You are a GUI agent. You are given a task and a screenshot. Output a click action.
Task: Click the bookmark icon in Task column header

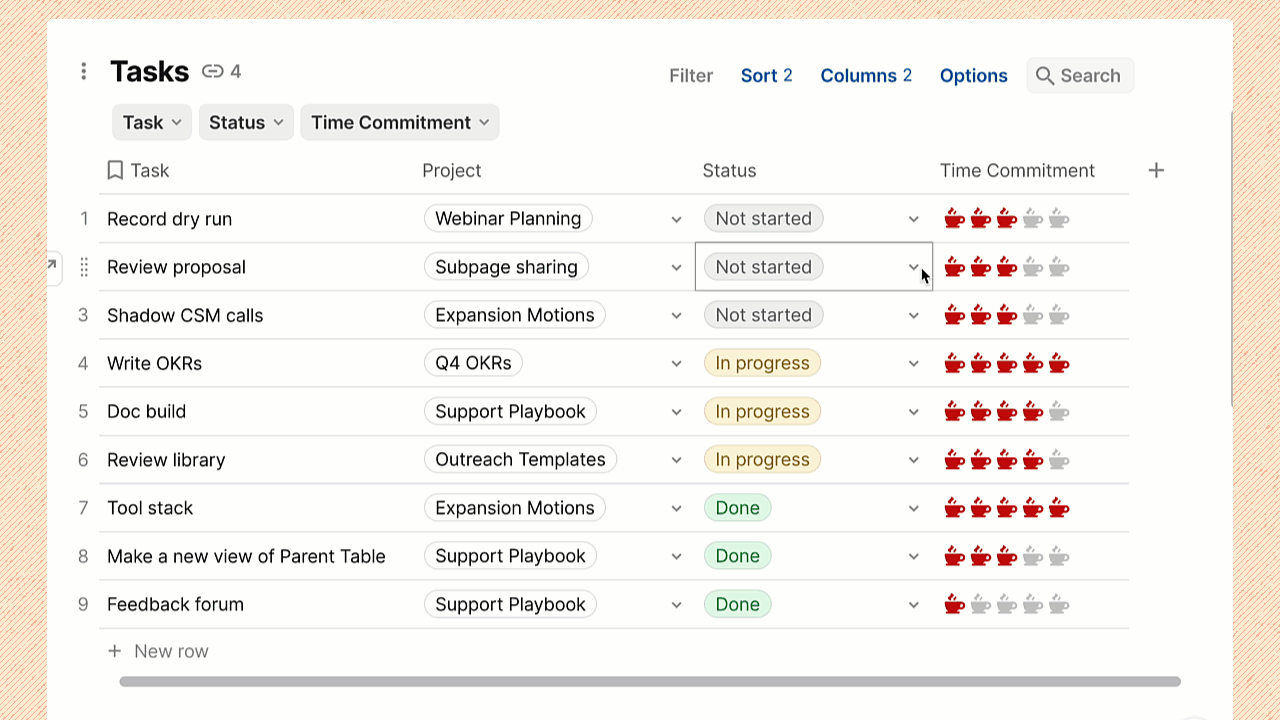[x=115, y=170]
